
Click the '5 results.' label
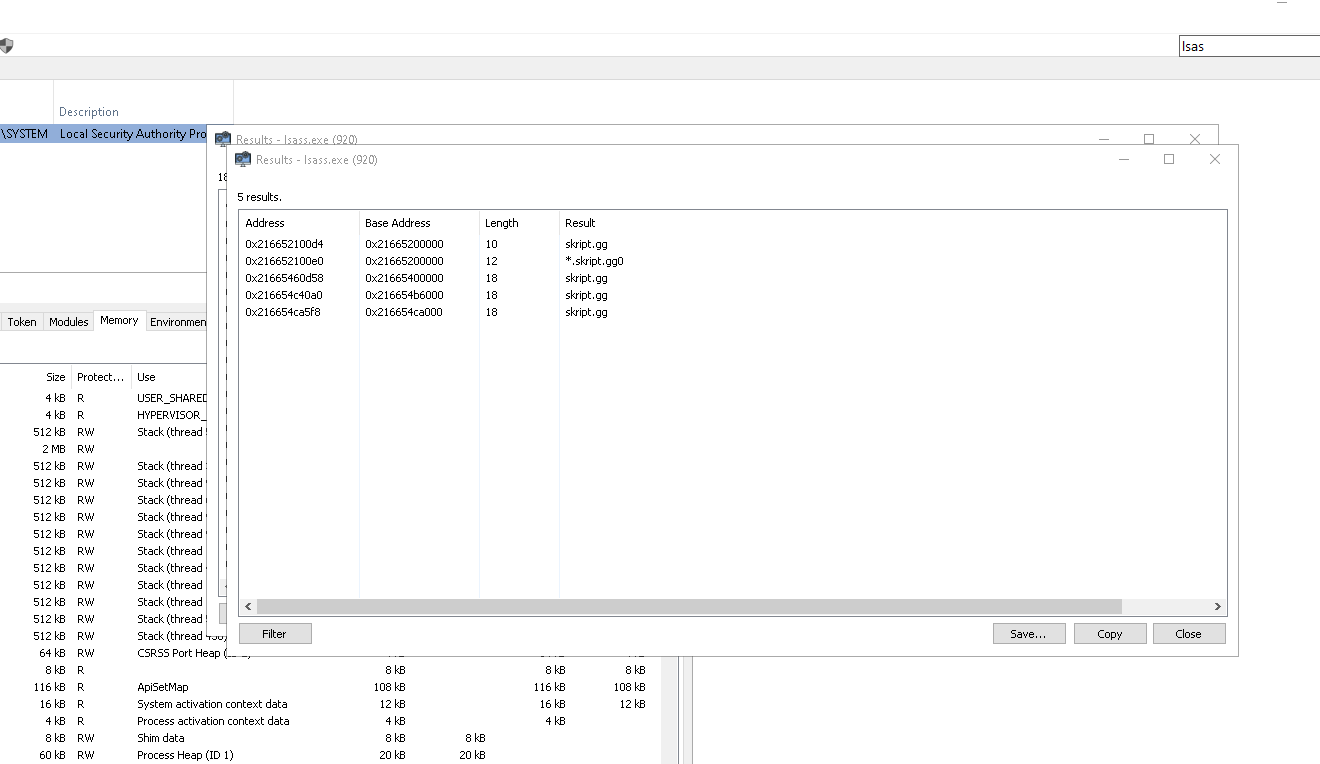click(259, 197)
